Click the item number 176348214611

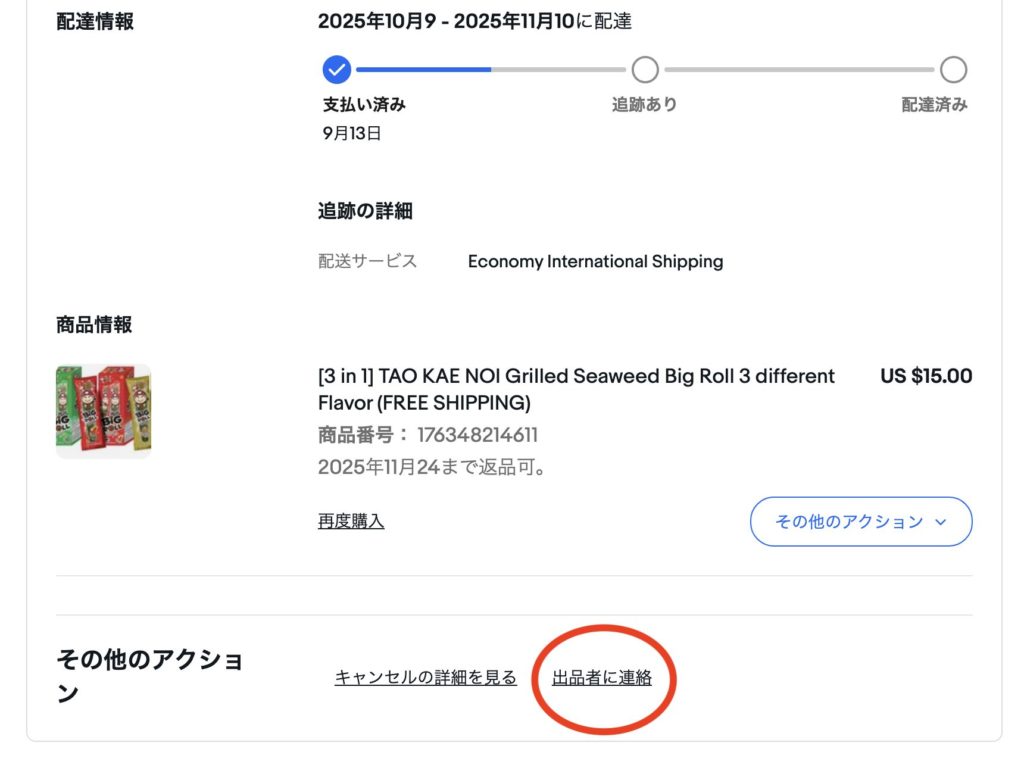(x=477, y=435)
